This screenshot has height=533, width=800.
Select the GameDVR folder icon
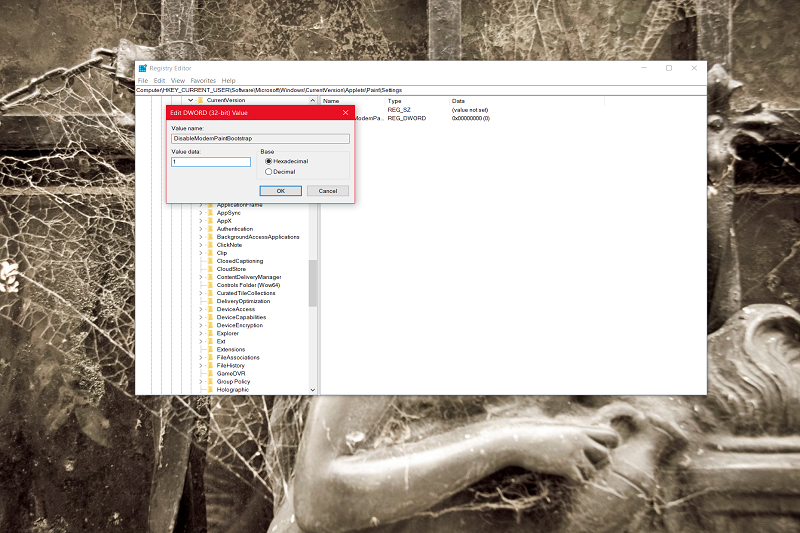(210, 373)
